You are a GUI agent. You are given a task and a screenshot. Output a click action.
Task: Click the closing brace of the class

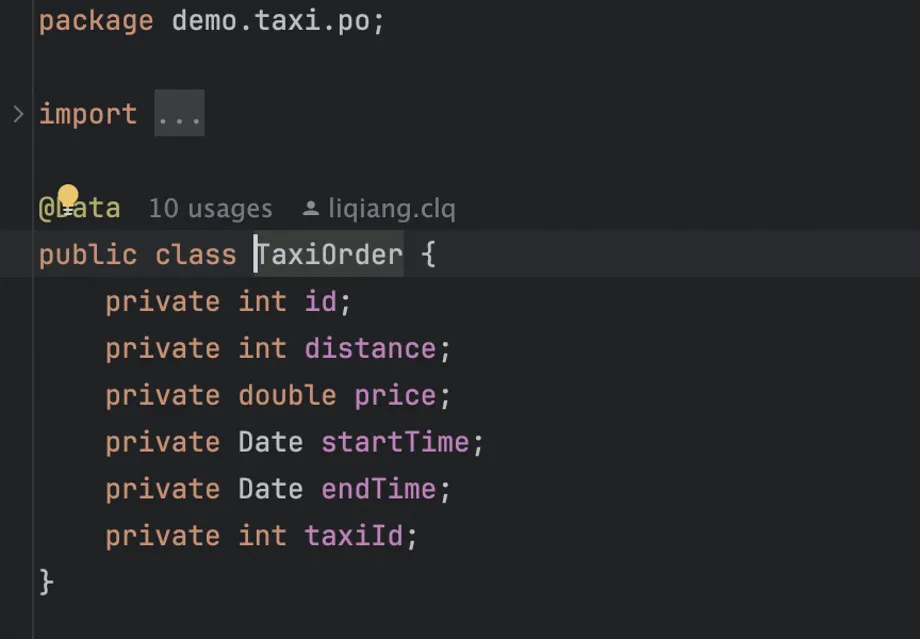point(46,583)
